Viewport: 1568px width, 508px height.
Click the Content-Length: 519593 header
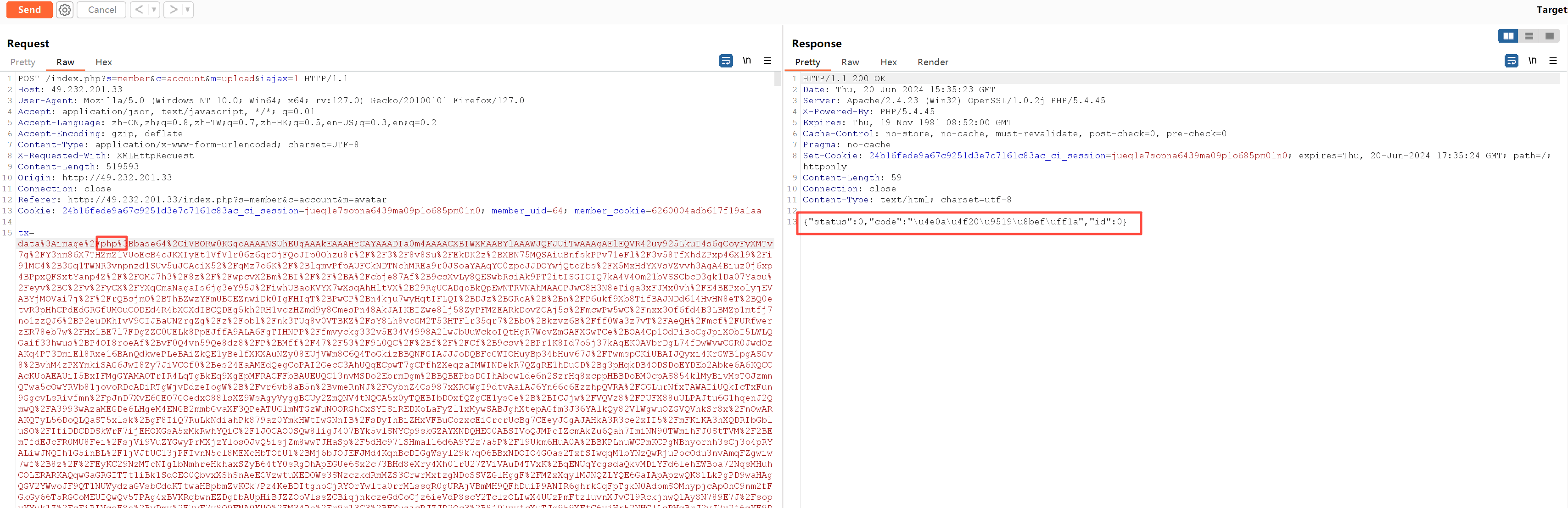pyautogui.click(x=78, y=167)
